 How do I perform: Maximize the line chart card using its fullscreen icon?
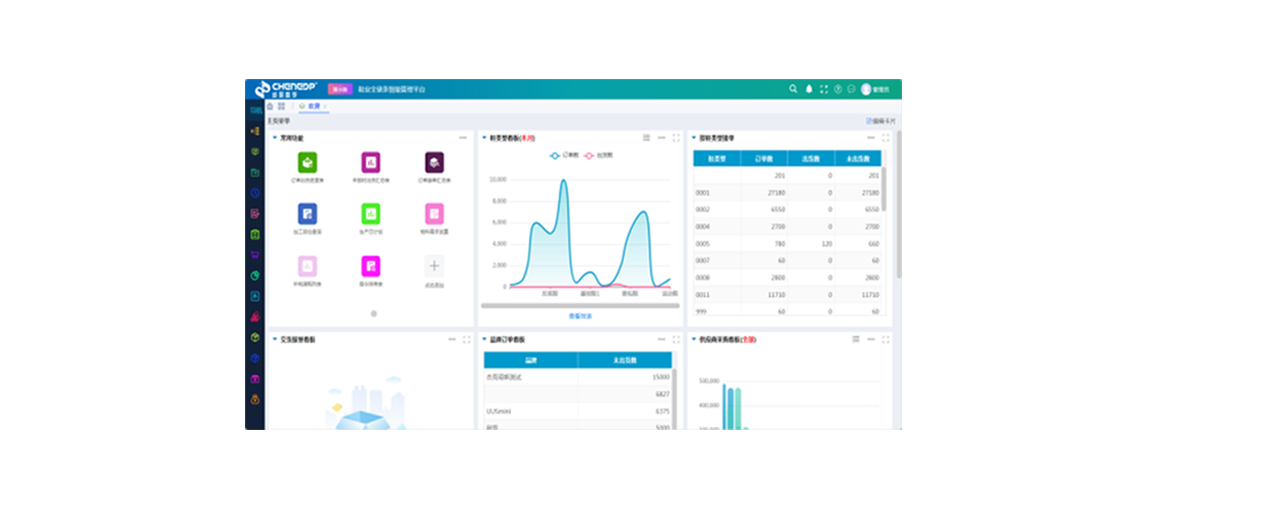click(676, 138)
